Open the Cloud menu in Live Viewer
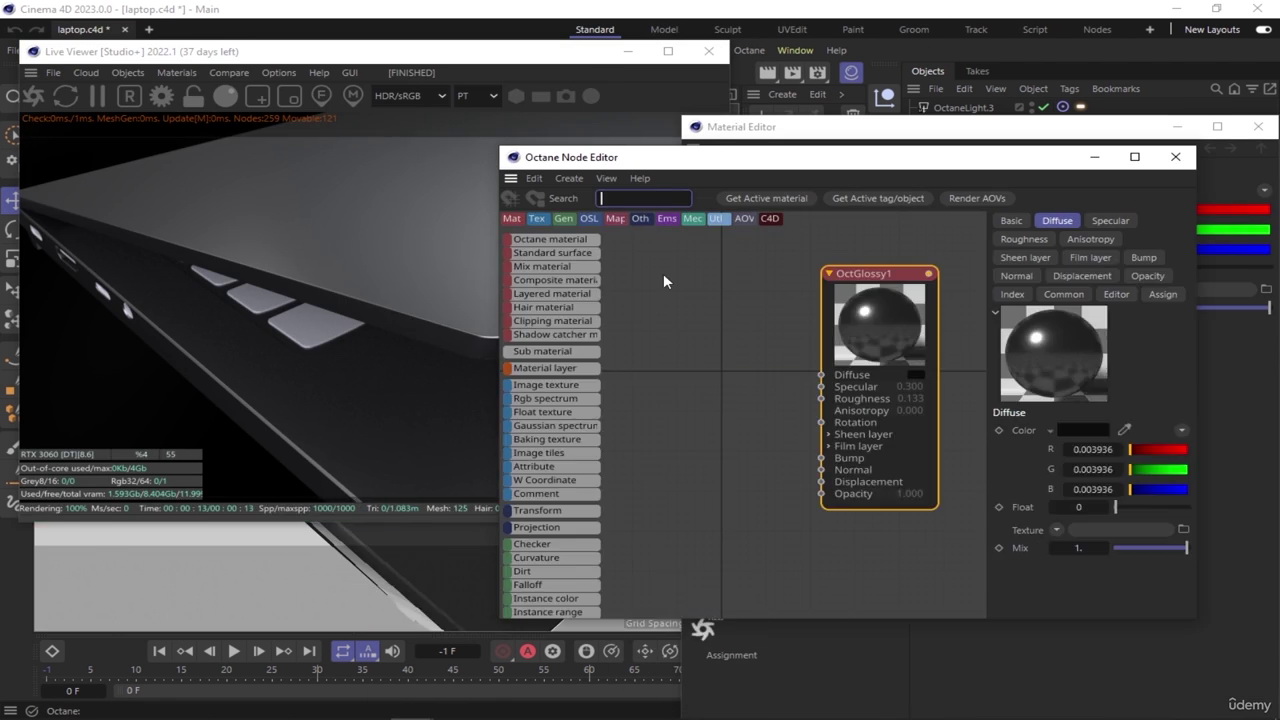Viewport: 1280px width, 720px height. click(x=86, y=73)
